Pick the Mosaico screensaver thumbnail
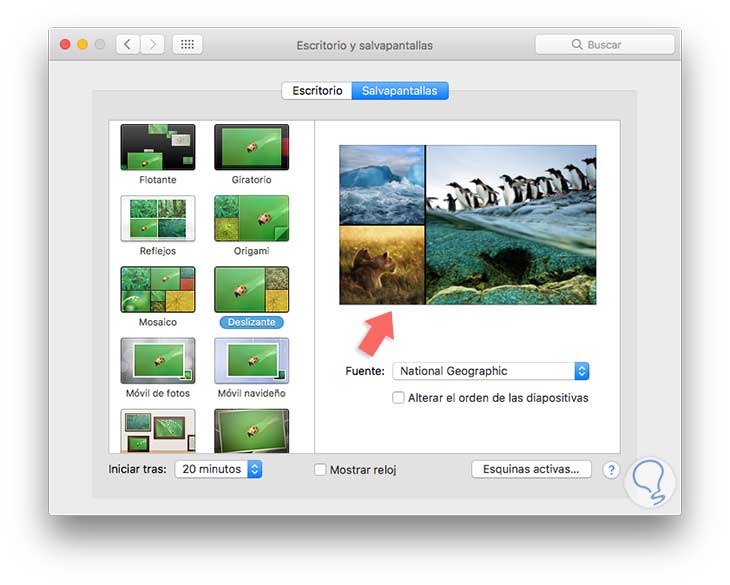Viewport: 730px width, 585px height. (158, 289)
